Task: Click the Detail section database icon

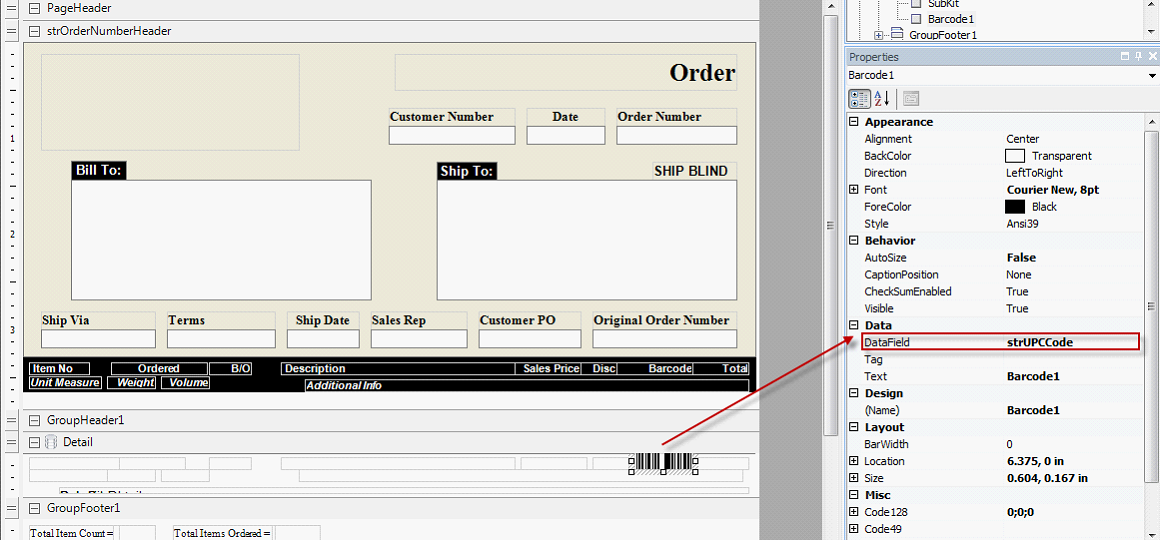Action: click(x=51, y=443)
